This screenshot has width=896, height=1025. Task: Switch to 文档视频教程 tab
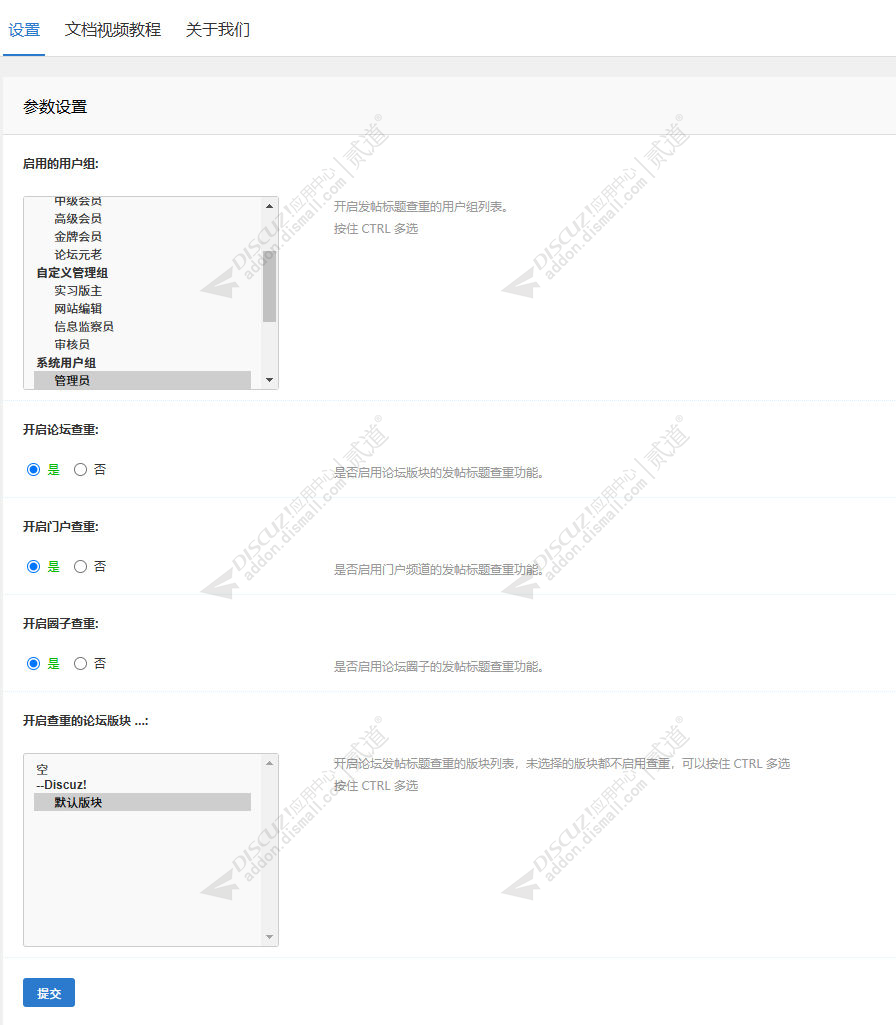tap(112, 29)
